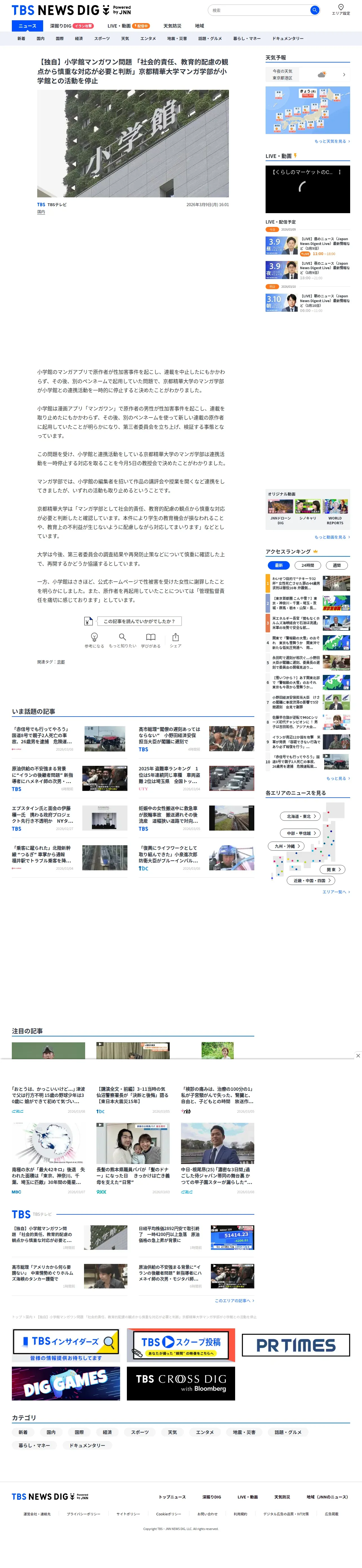Close the bottom overlay with X icon
The height and width of the screenshot is (1568, 362).
point(358,1056)
